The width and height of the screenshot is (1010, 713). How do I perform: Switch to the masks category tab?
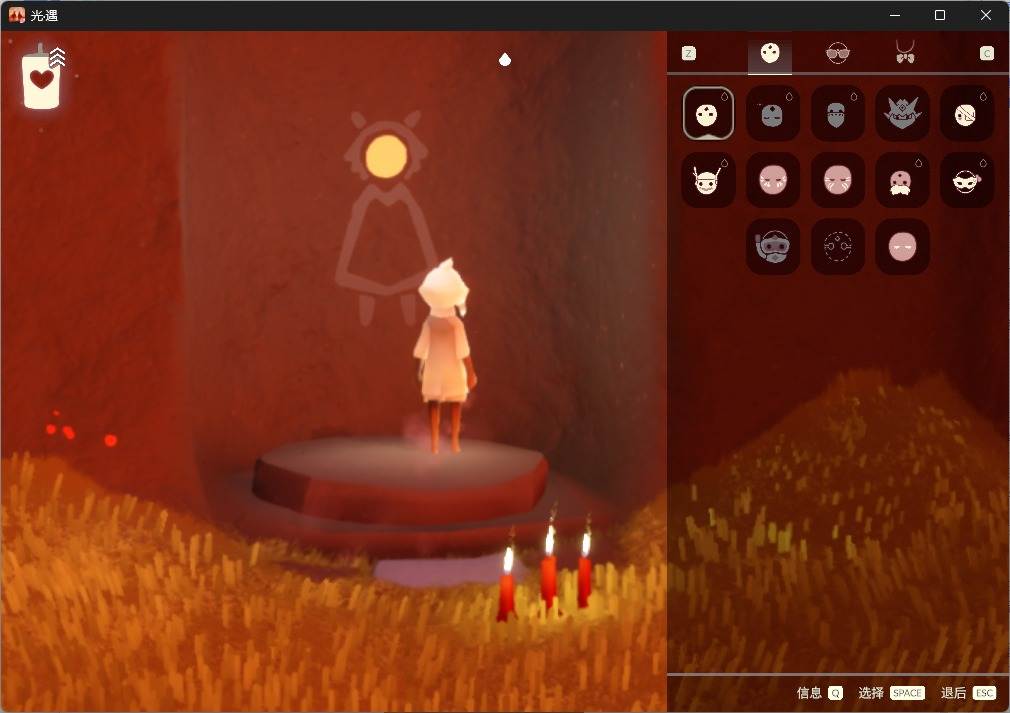click(x=770, y=53)
